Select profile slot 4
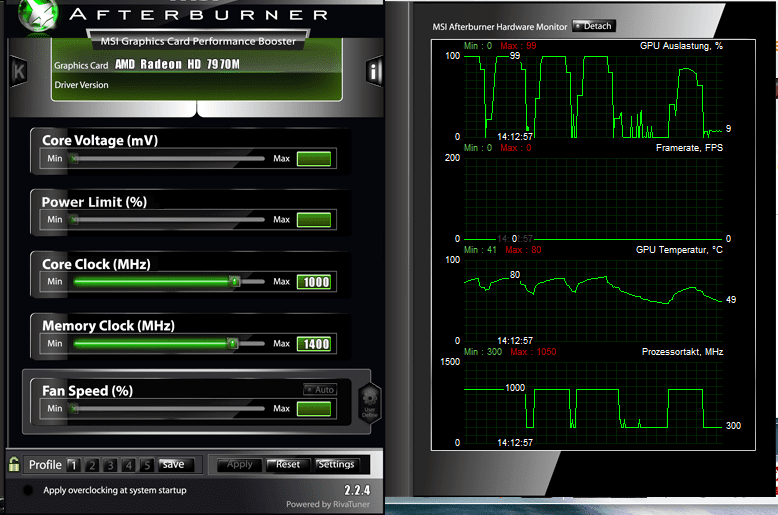Image resolution: width=778 pixels, height=515 pixels. (129, 465)
